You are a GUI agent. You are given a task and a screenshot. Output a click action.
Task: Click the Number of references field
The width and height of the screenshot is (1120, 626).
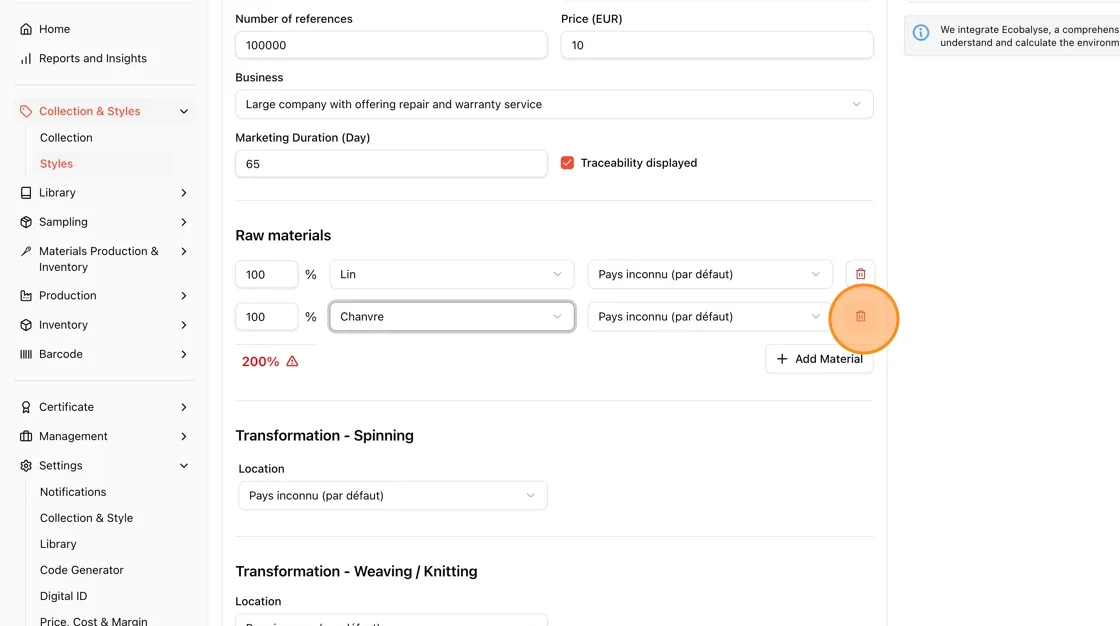[391, 45]
